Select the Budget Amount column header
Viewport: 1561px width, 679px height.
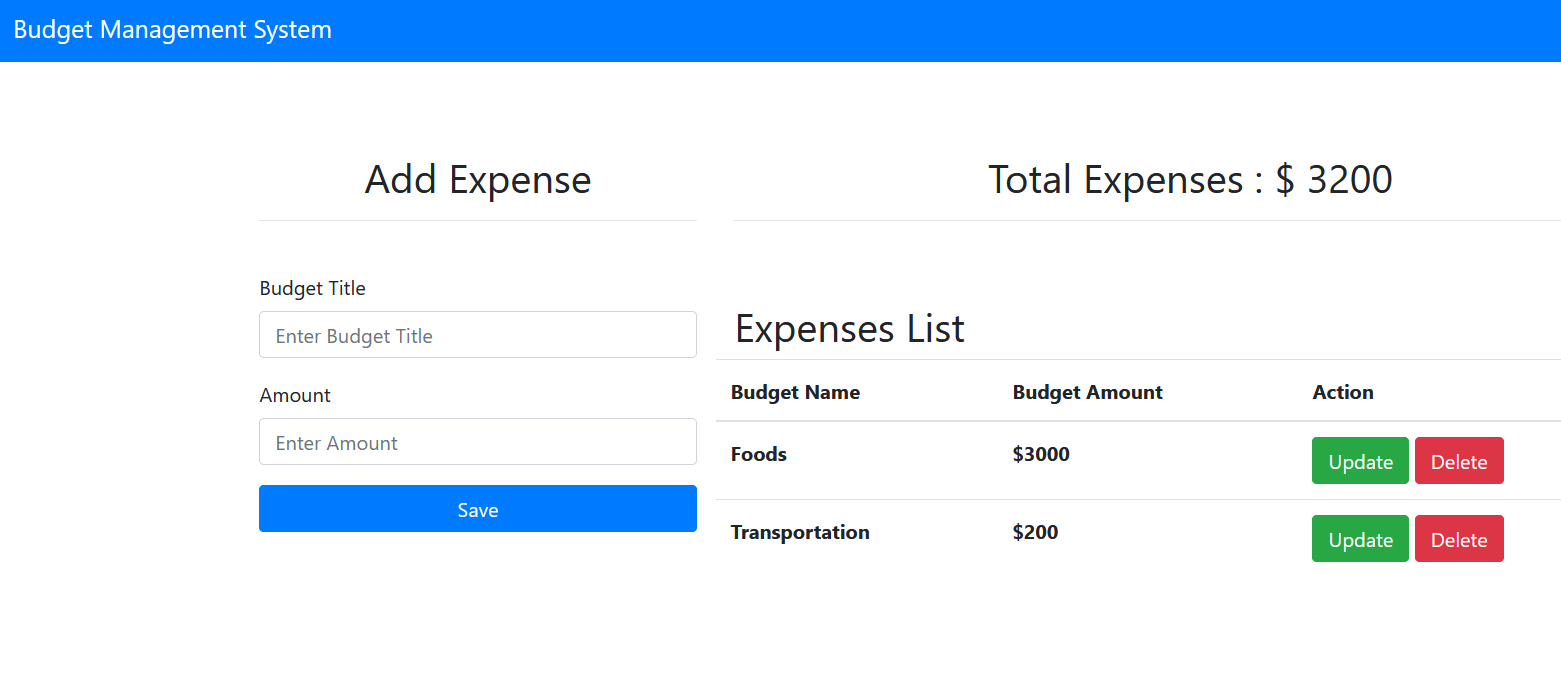click(x=1087, y=392)
